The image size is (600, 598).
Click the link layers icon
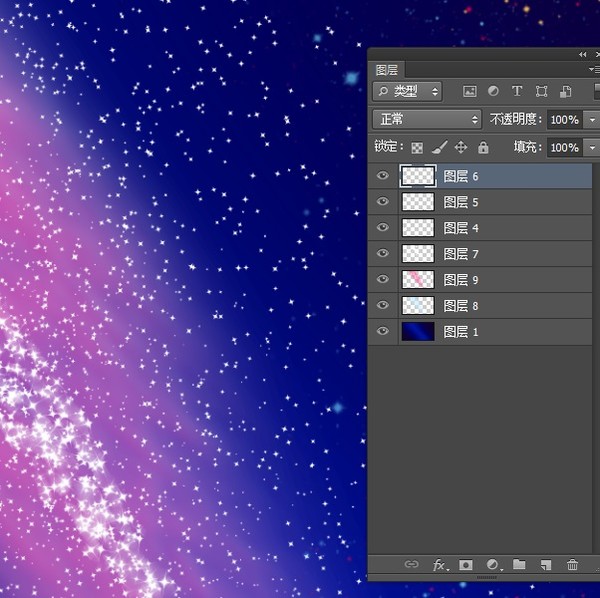pyautogui.click(x=411, y=564)
